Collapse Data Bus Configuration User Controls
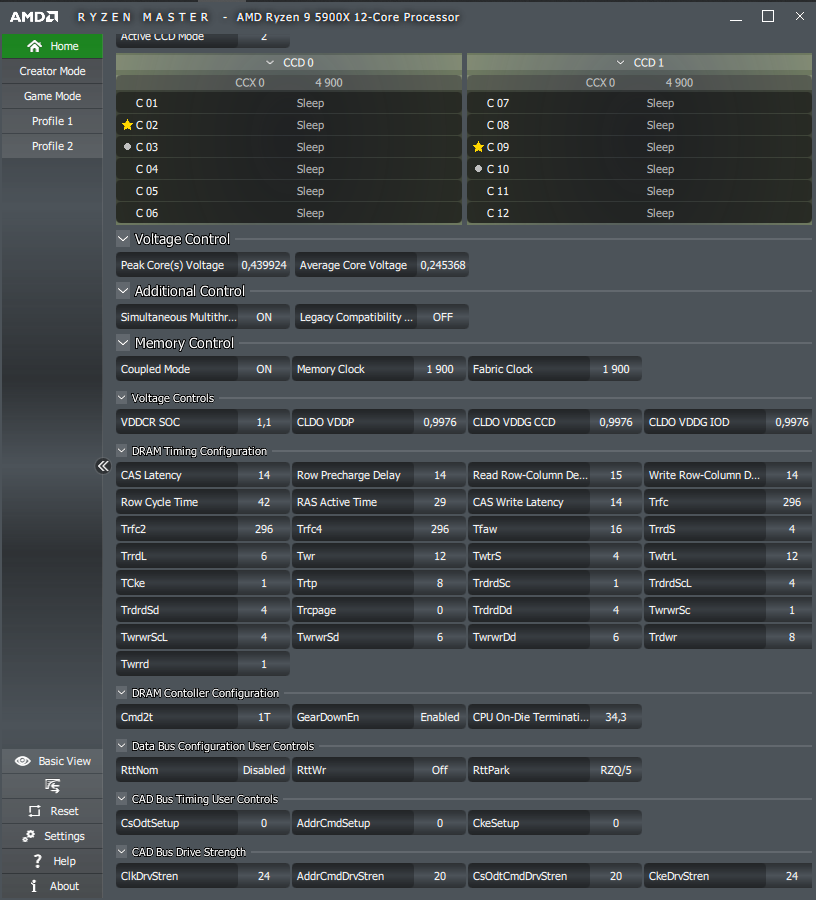 click(x=121, y=746)
